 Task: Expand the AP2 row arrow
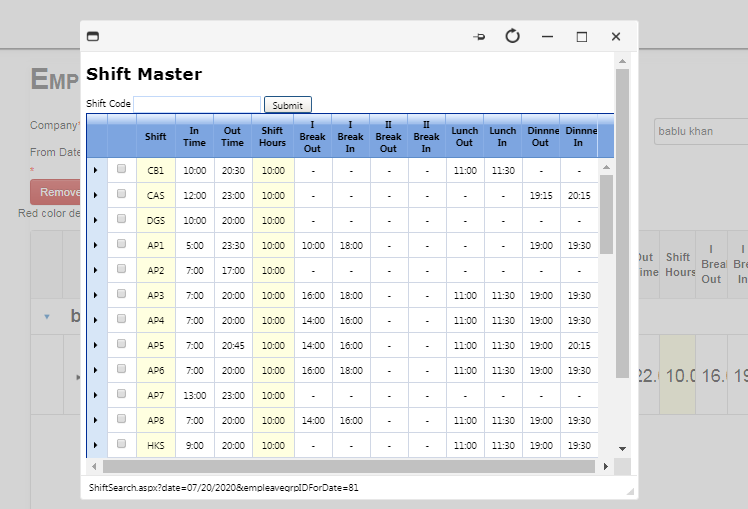tap(95, 270)
